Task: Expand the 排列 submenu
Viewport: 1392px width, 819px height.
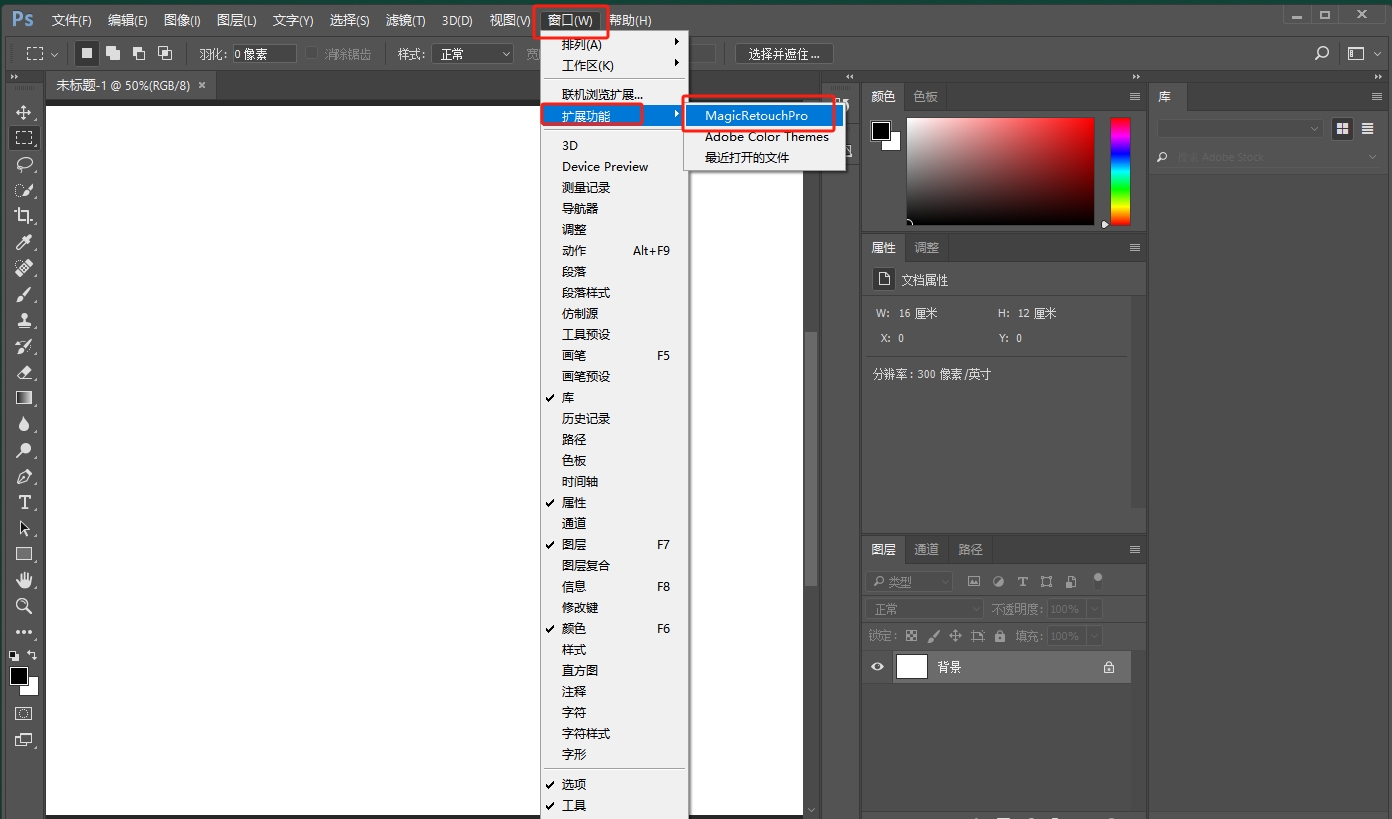Action: pos(614,44)
